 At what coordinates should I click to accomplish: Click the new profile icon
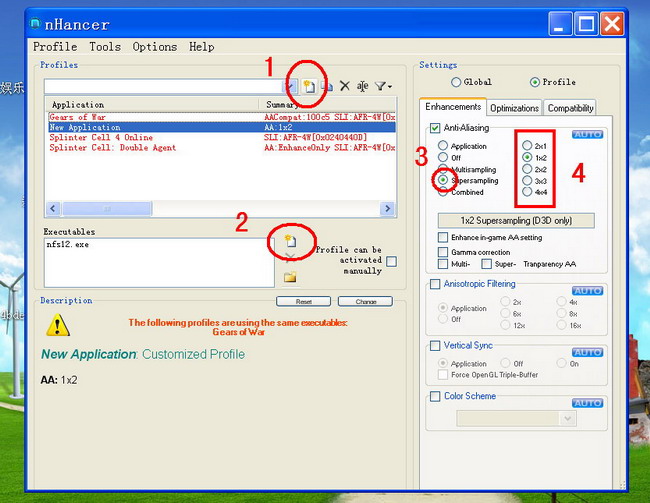[x=310, y=87]
